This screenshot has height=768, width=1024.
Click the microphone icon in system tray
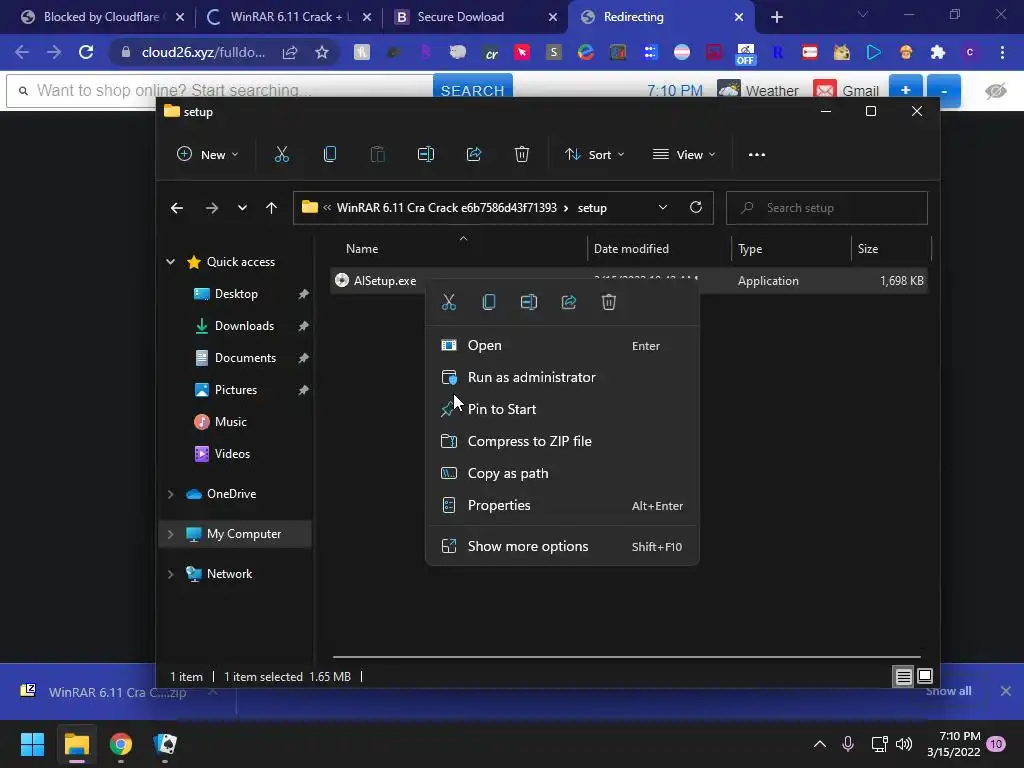(848, 744)
